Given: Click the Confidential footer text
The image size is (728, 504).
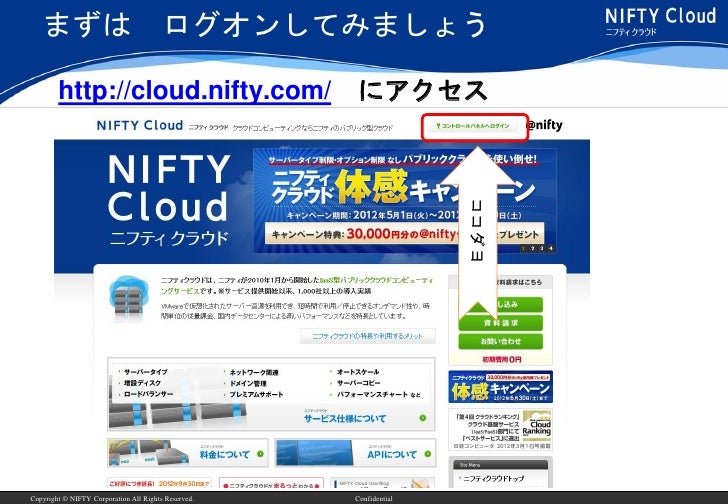Looking at the screenshot, I should pos(374,499).
